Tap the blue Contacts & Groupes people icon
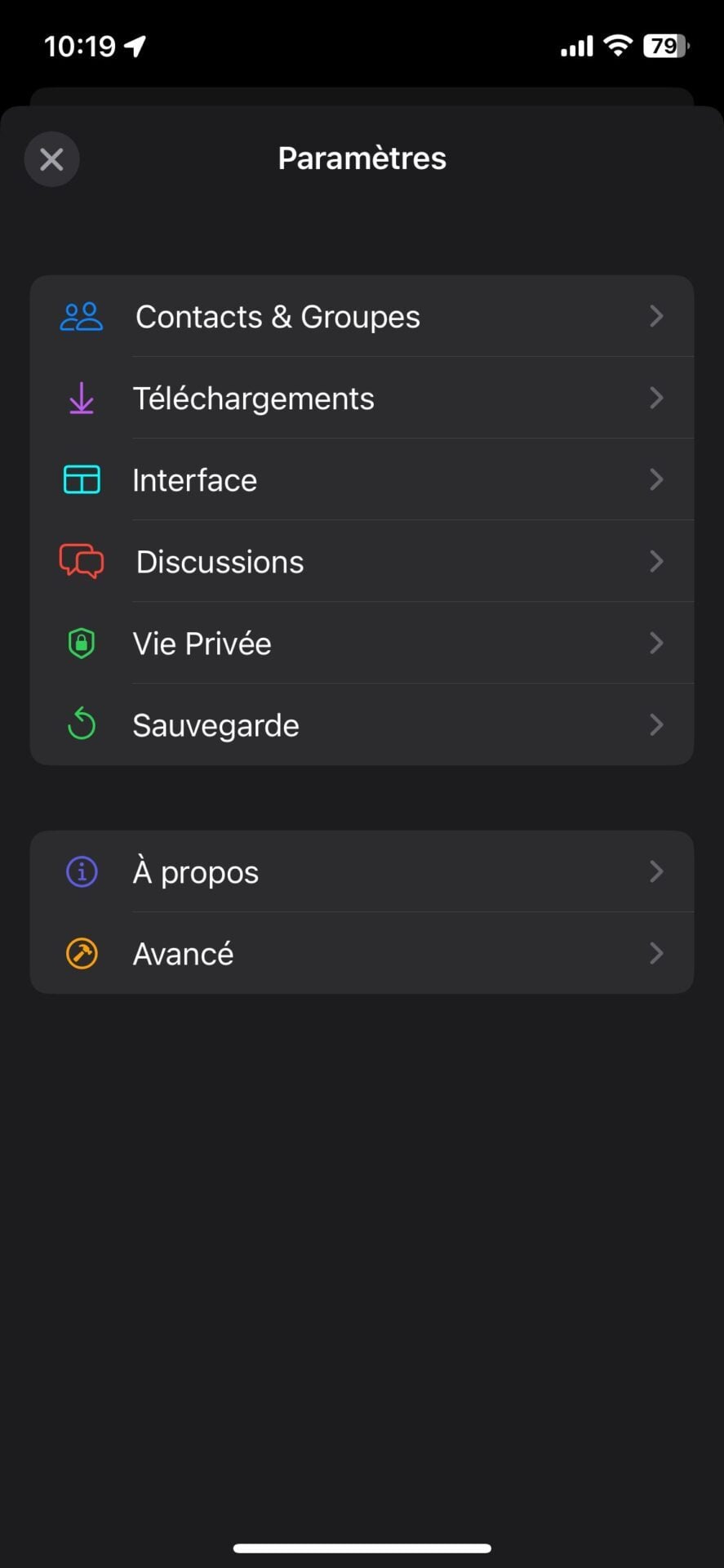The width and height of the screenshot is (724, 1568). pos(82,317)
